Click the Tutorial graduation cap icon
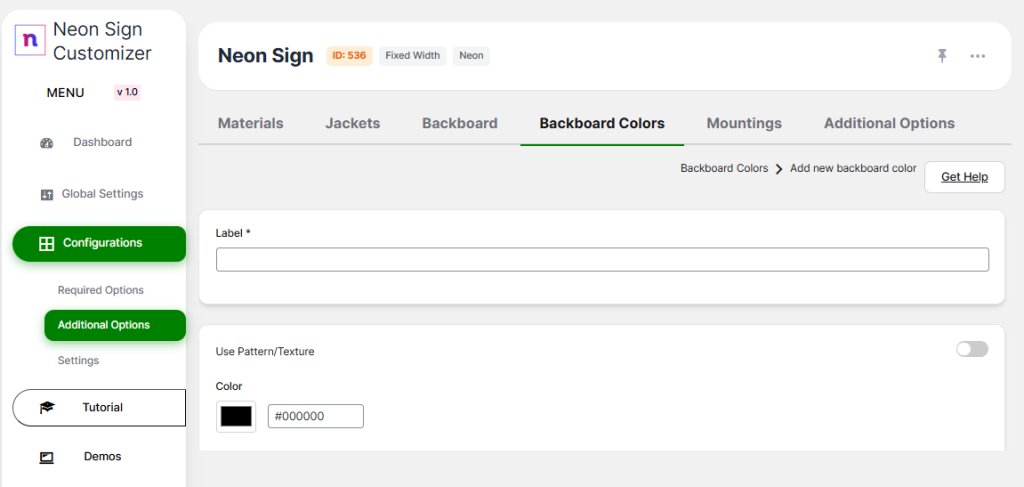 (47, 408)
